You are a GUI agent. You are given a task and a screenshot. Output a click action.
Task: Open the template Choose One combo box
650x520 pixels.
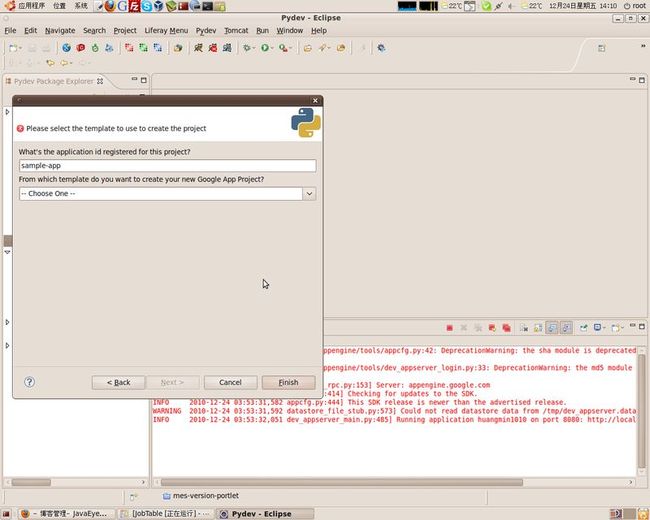(x=167, y=194)
